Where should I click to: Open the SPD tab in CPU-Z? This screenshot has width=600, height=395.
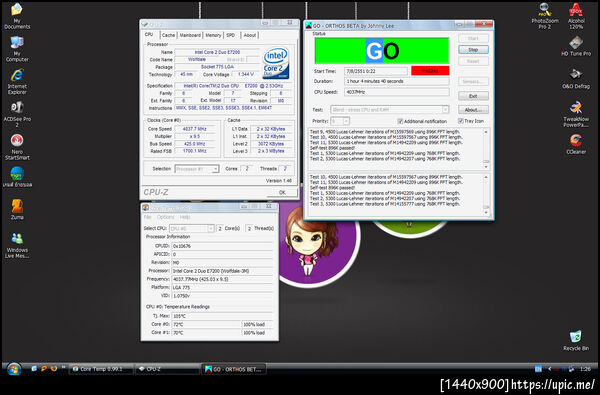pyautogui.click(x=231, y=35)
